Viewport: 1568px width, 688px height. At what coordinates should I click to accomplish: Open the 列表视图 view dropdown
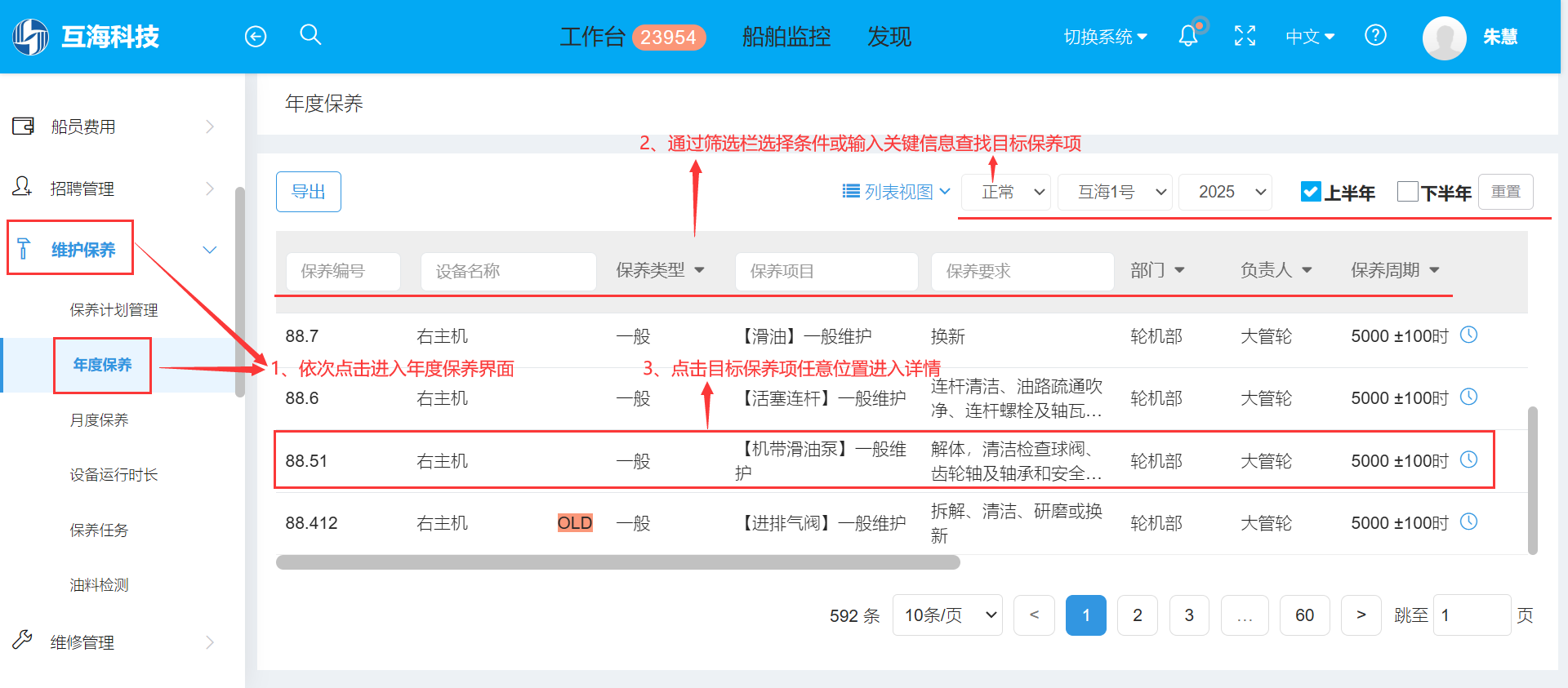coord(897,191)
